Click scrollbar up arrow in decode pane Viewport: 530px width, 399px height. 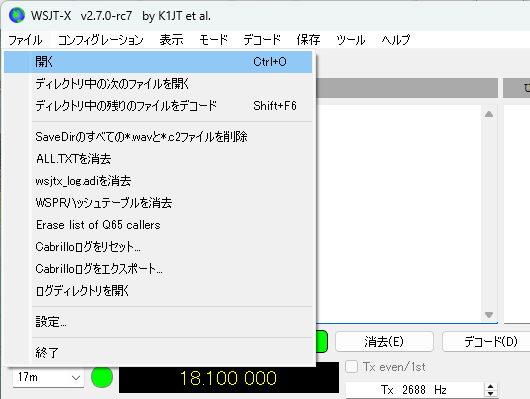(489, 114)
